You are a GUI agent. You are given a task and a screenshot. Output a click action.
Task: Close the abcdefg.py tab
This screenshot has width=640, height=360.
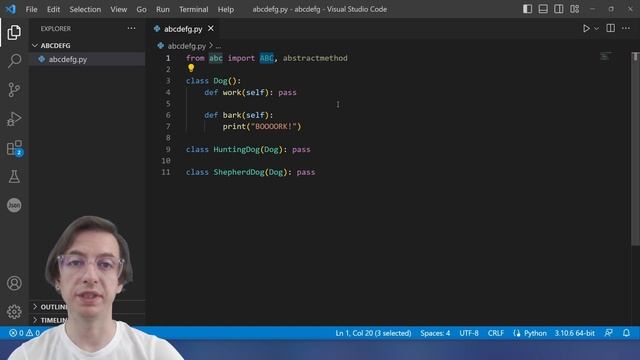[211, 28]
